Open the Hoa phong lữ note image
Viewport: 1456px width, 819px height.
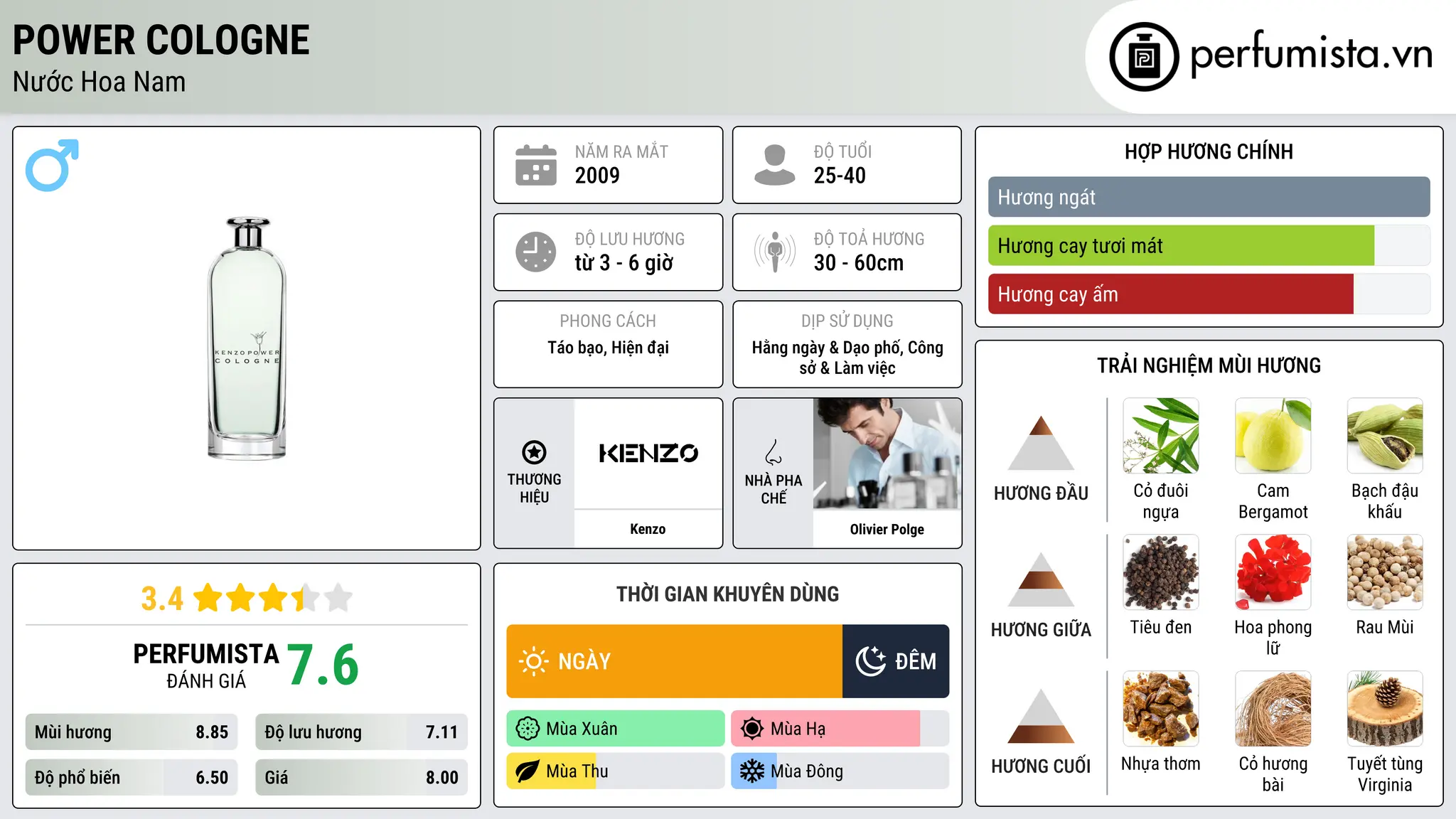click(1273, 572)
